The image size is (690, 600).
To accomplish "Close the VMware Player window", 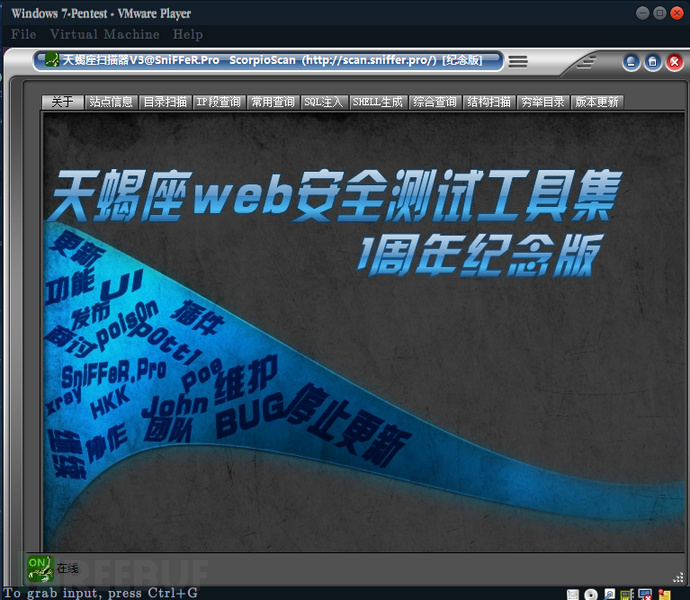I will click(x=677, y=13).
